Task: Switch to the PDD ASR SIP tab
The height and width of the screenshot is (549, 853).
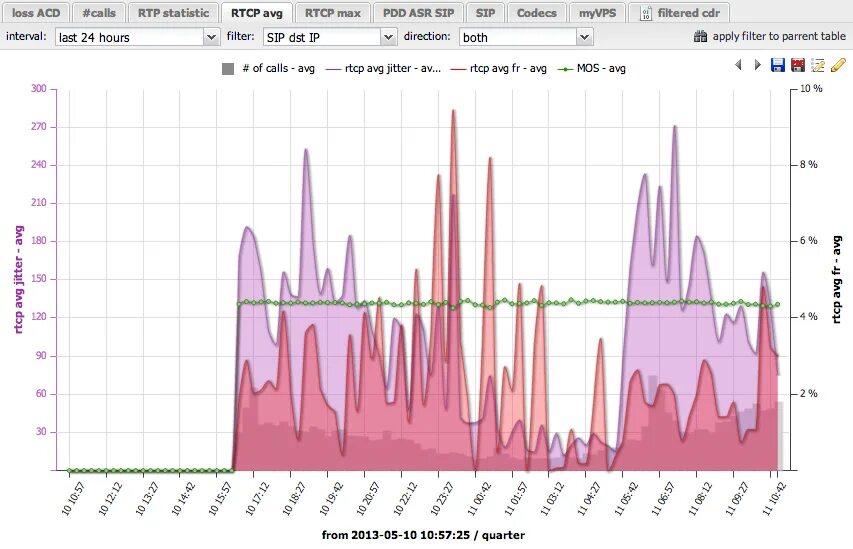Action: [x=418, y=13]
